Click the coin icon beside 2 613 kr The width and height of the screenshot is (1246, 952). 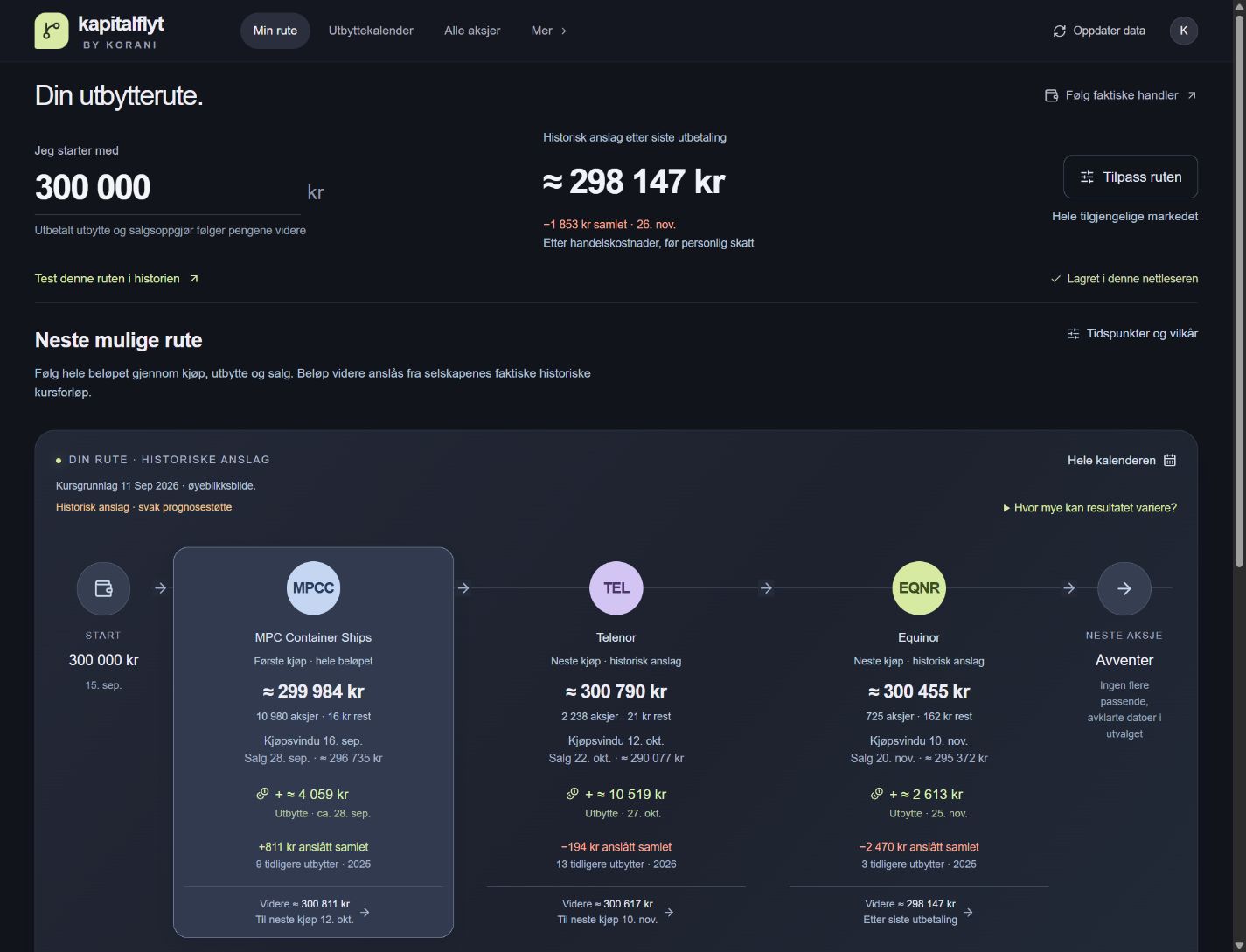[x=877, y=794]
